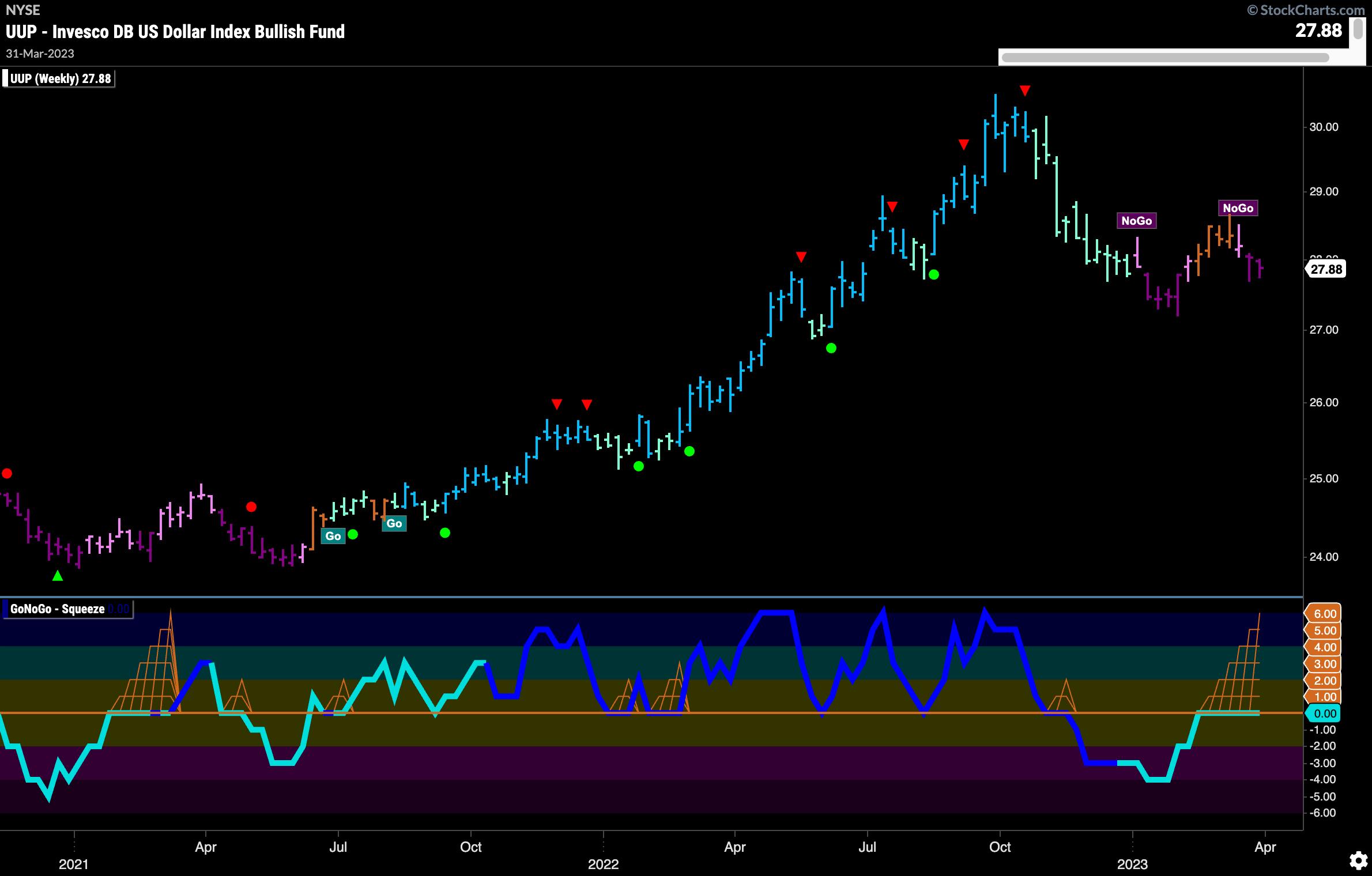Image resolution: width=1372 pixels, height=876 pixels.
Task: Select the leftmost purple NoGo label
Action: pyautogui.click(x=1136, y=221)
